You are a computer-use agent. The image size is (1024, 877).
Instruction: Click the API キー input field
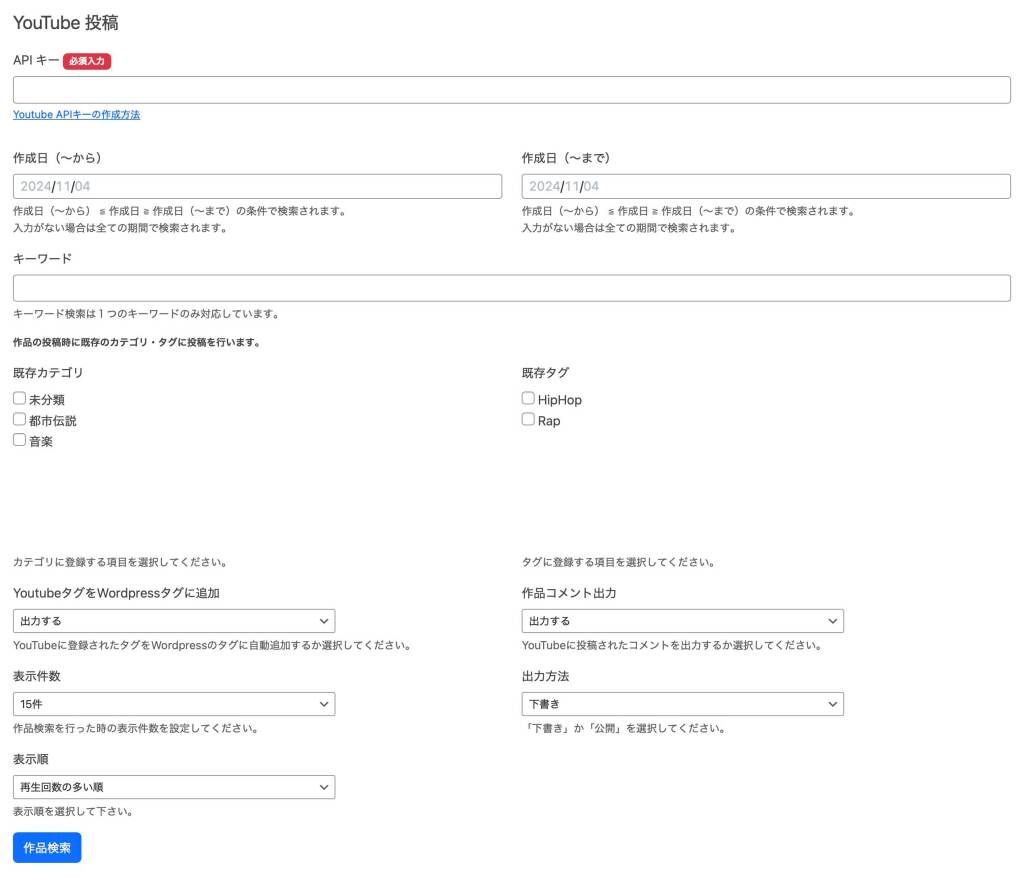coord(511,89)
